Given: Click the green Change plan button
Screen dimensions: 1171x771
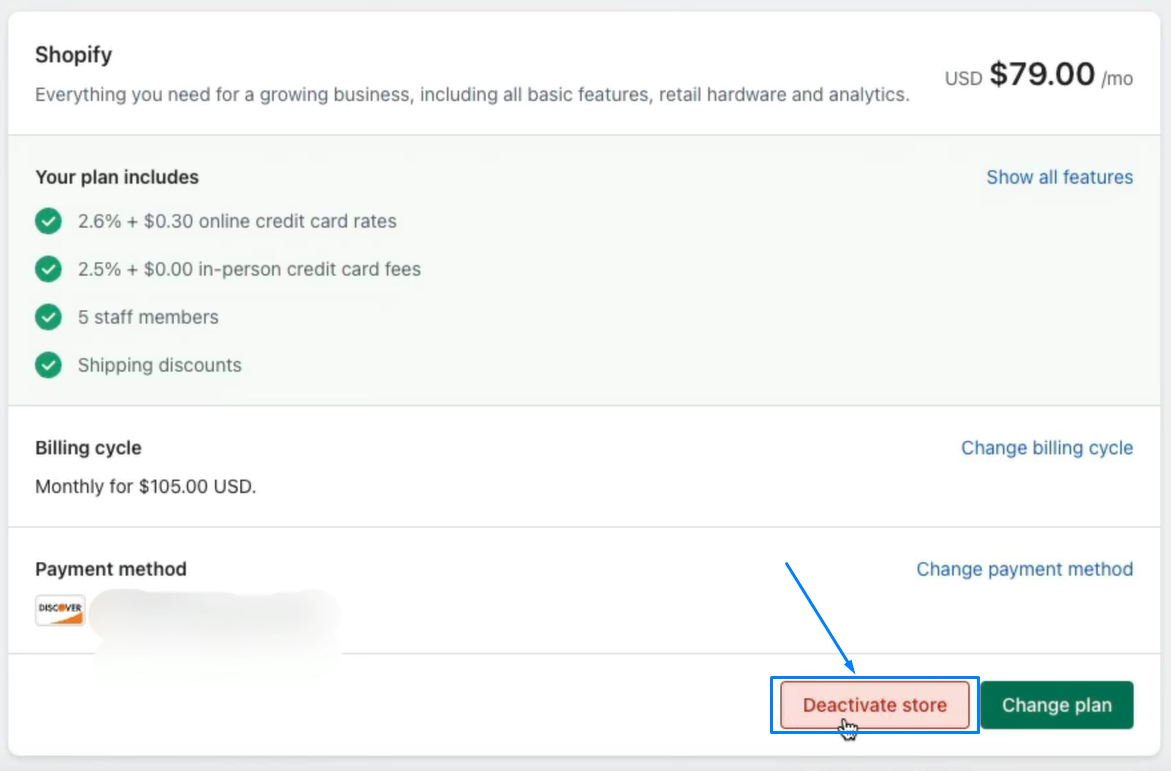Looking at the screenshot, I should [x=1057, y=705].
